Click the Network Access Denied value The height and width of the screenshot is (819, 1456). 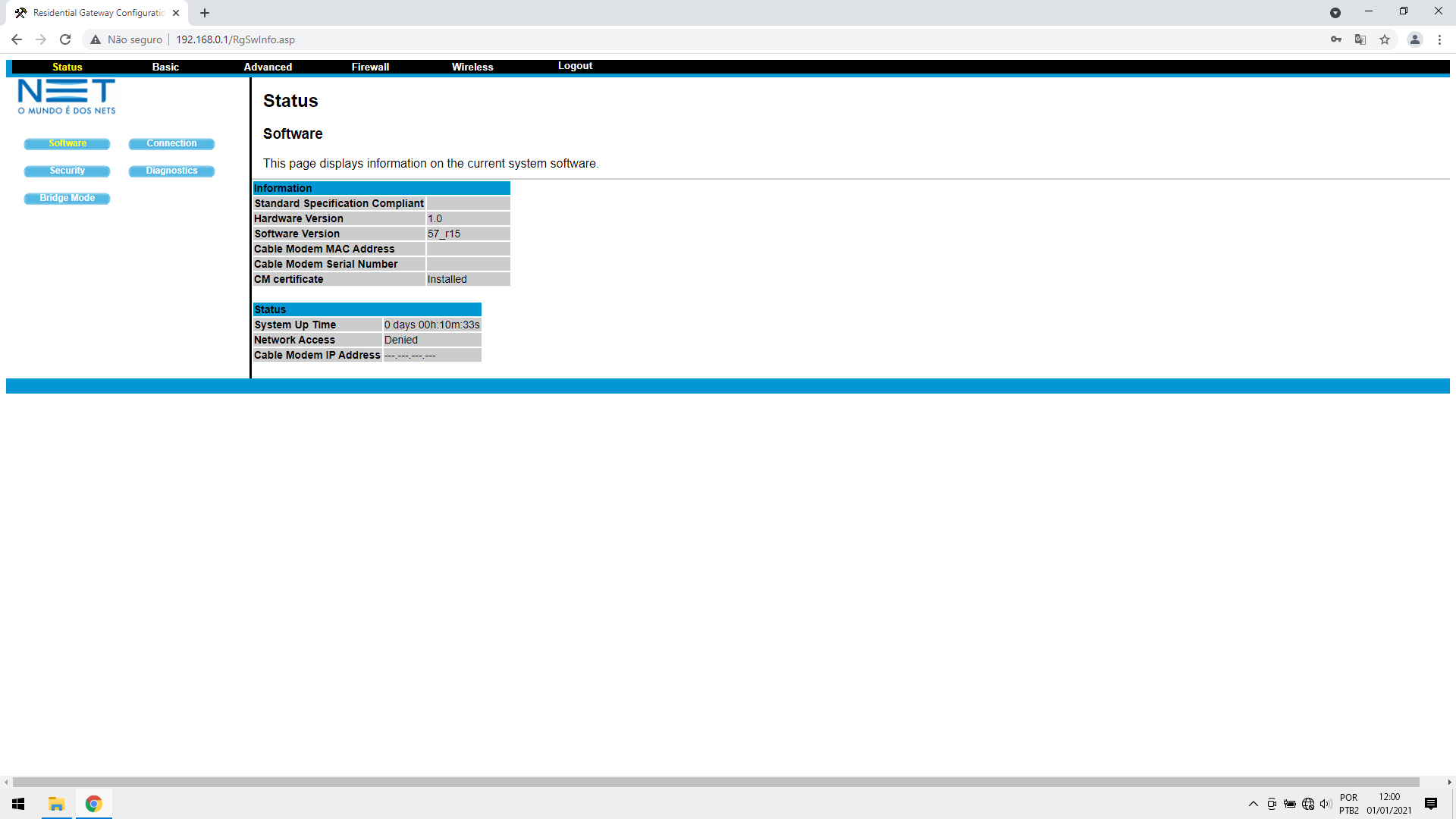point(400,340)
